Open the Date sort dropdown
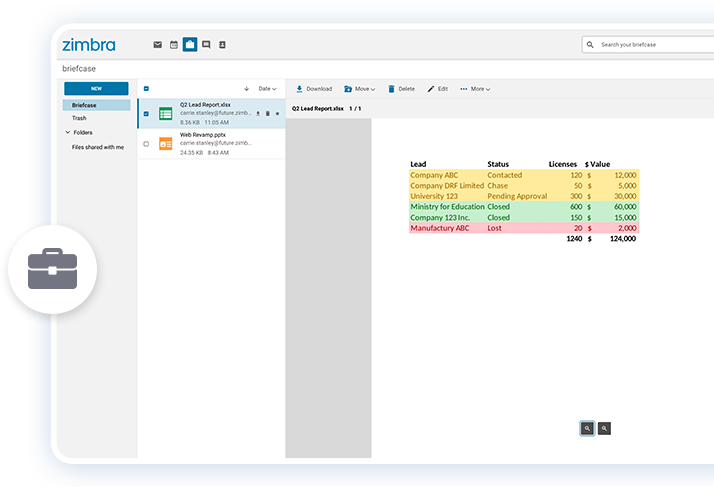The height and width of the screenshot is (487, 714). [267, 89]
